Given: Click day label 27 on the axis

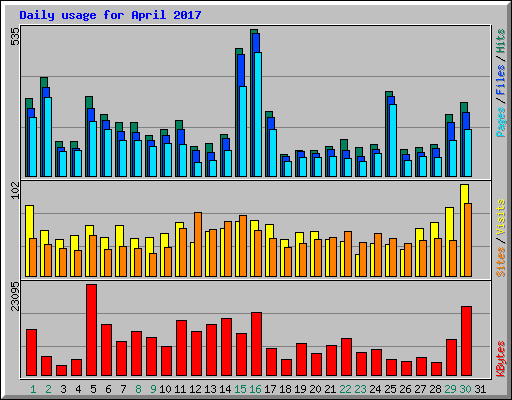Looking at the screenshot, I should 420,389.
